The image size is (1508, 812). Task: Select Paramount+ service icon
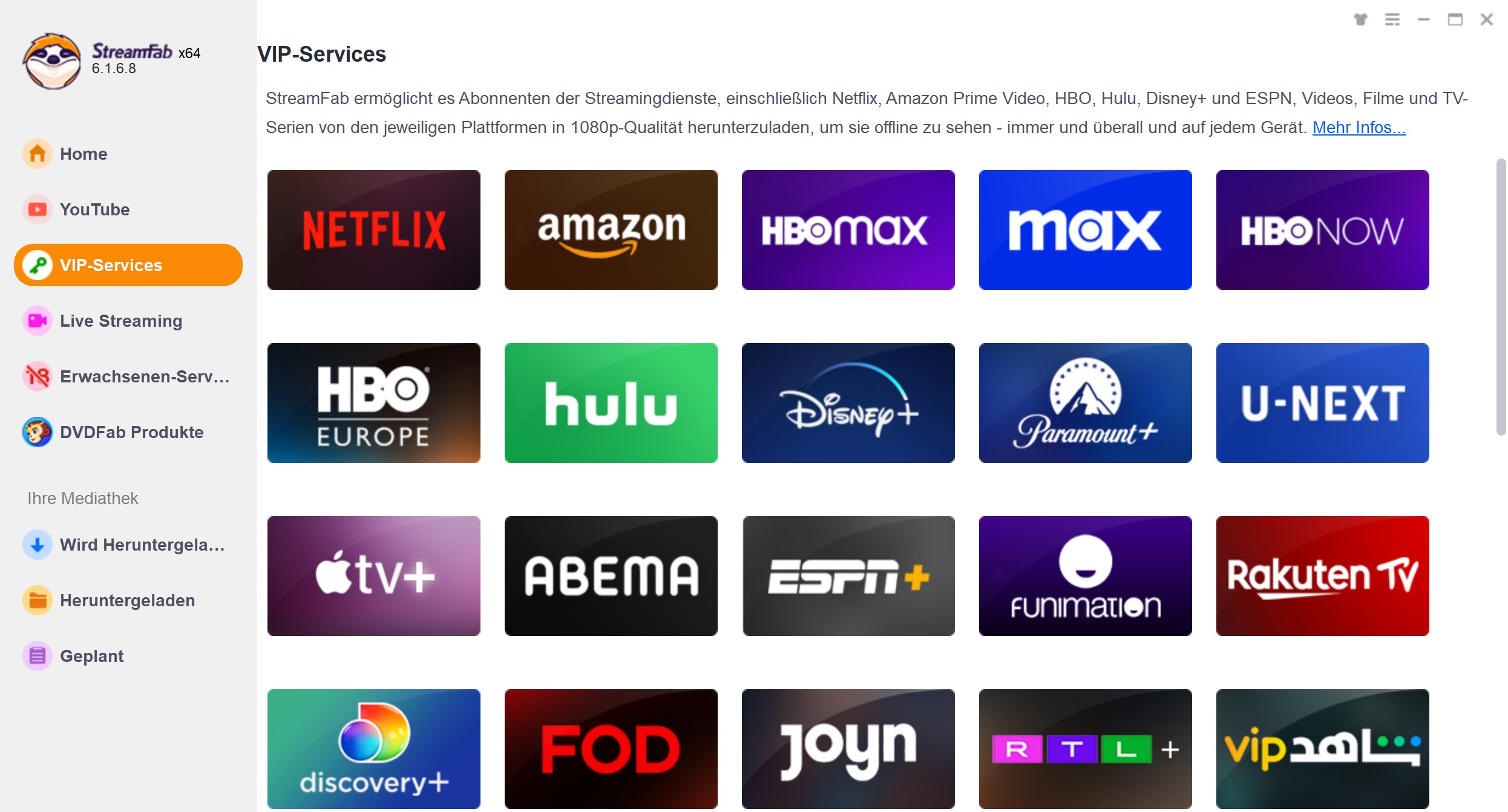[x=1085, y=402]
